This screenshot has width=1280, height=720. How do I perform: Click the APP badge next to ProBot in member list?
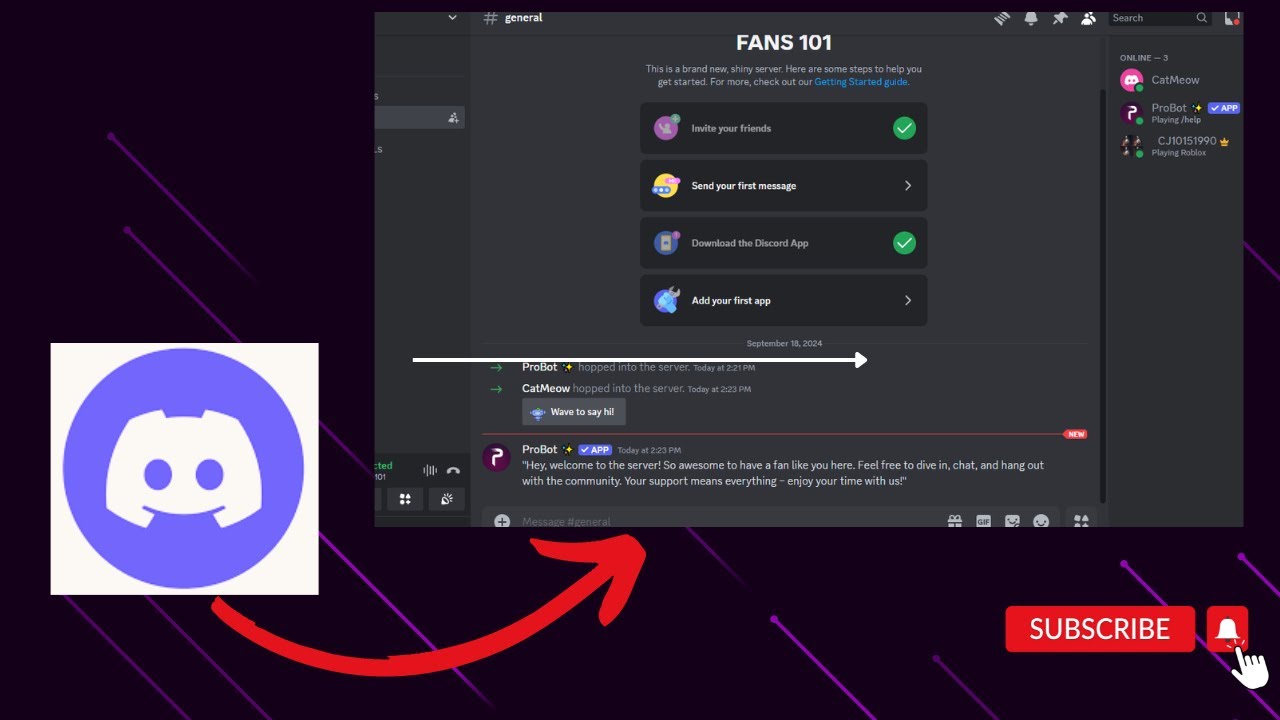(x=1224, y=108)
